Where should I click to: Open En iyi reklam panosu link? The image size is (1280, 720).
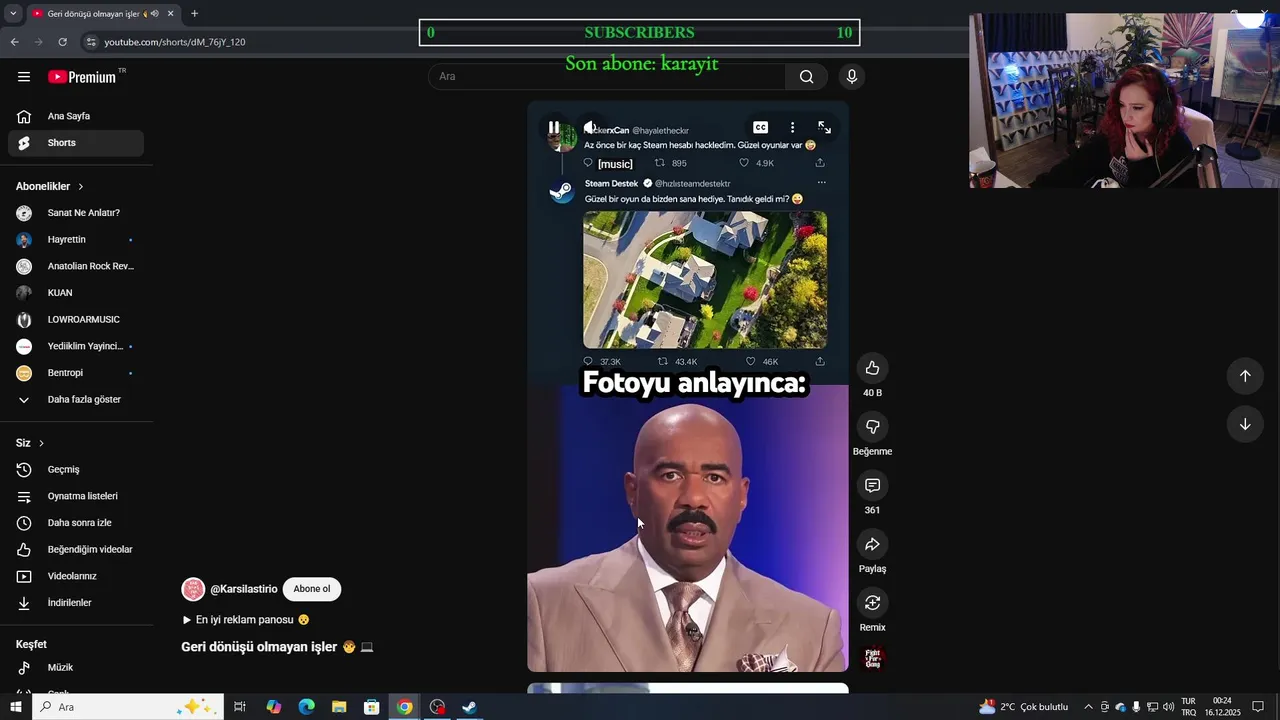tap(245, 620)
